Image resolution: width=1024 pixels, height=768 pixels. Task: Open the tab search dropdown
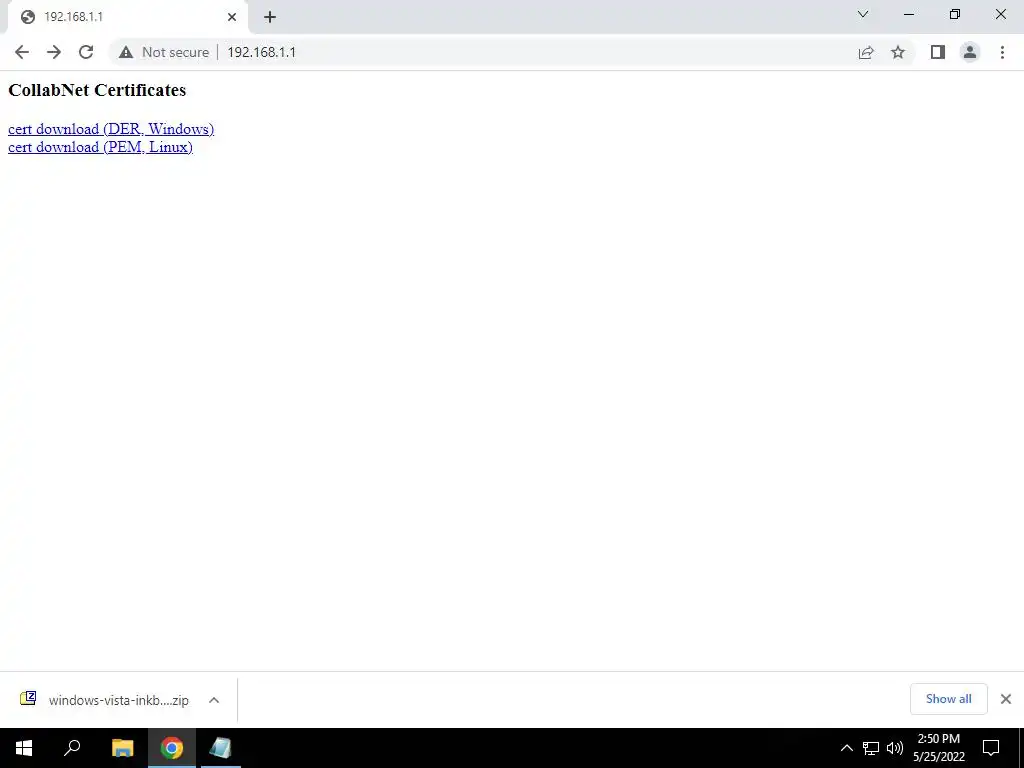click(863, 14)
